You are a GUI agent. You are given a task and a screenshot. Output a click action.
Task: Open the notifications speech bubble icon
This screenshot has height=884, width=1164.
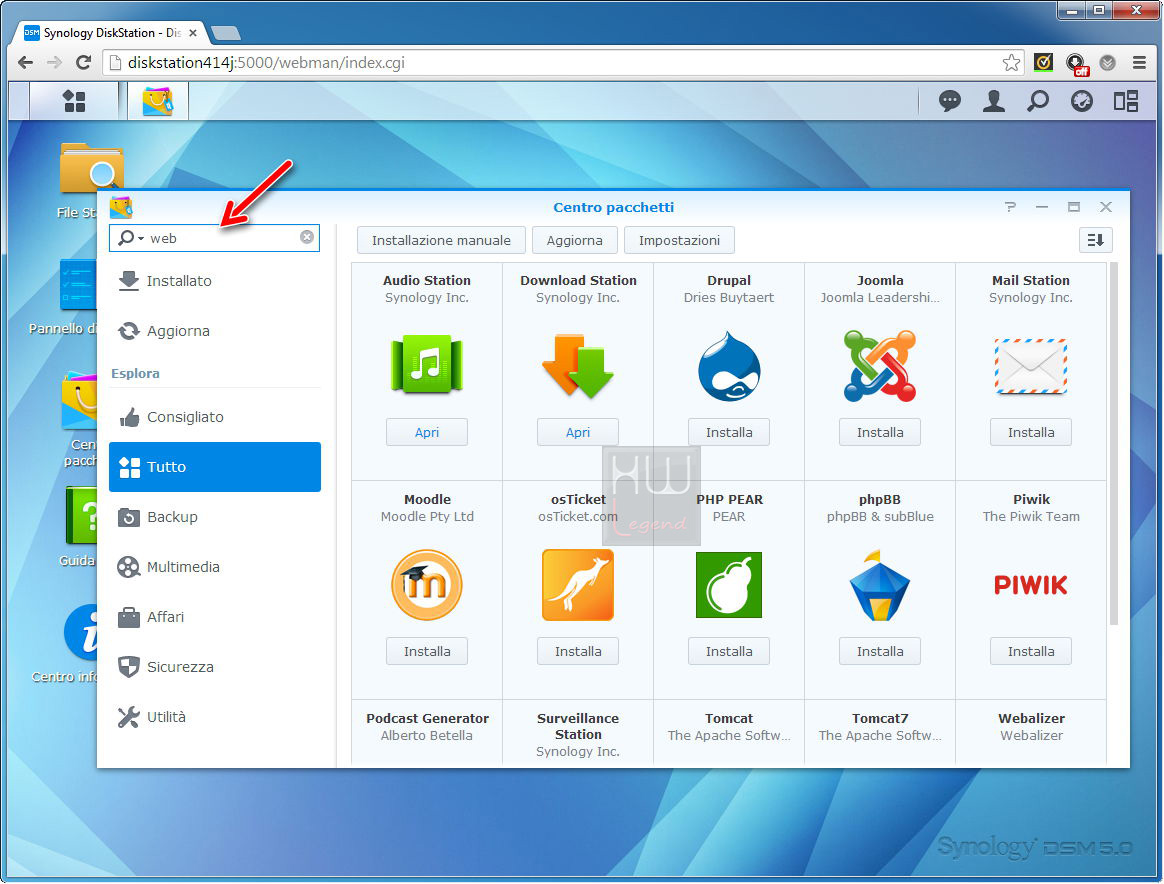(949, 101)
